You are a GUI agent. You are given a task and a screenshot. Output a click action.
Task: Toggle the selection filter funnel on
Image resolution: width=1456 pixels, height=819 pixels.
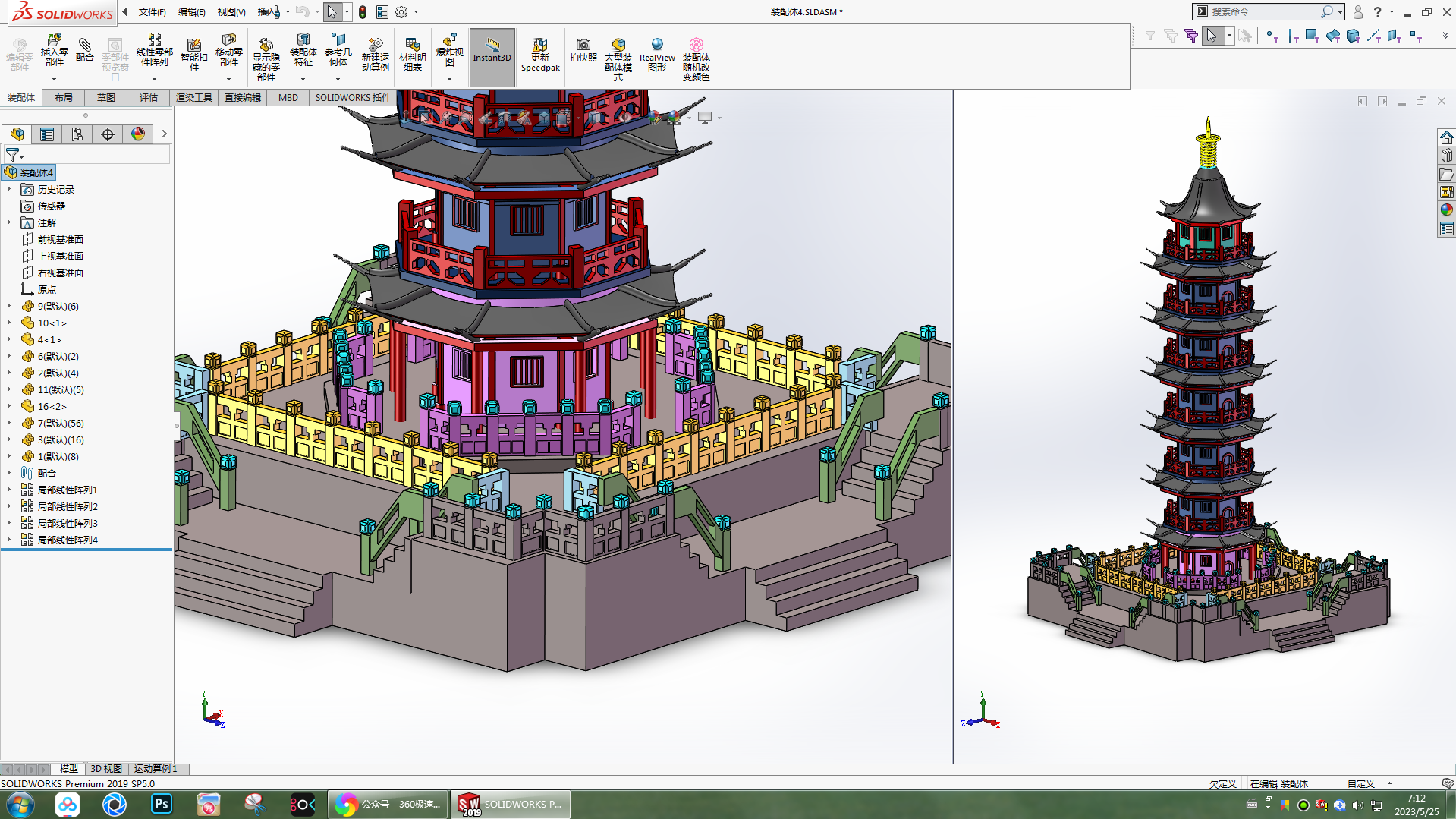[x=1150, y=36]
